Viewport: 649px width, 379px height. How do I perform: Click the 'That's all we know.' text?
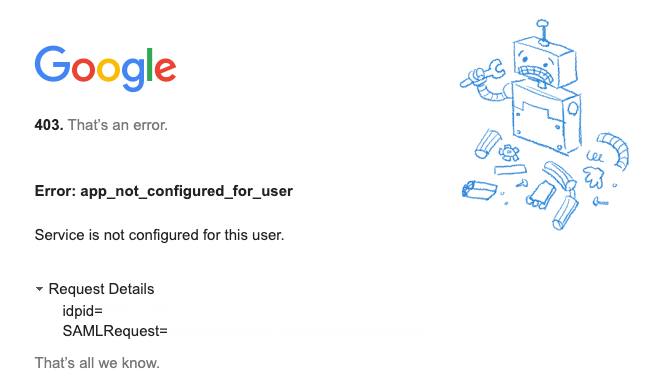97,363
